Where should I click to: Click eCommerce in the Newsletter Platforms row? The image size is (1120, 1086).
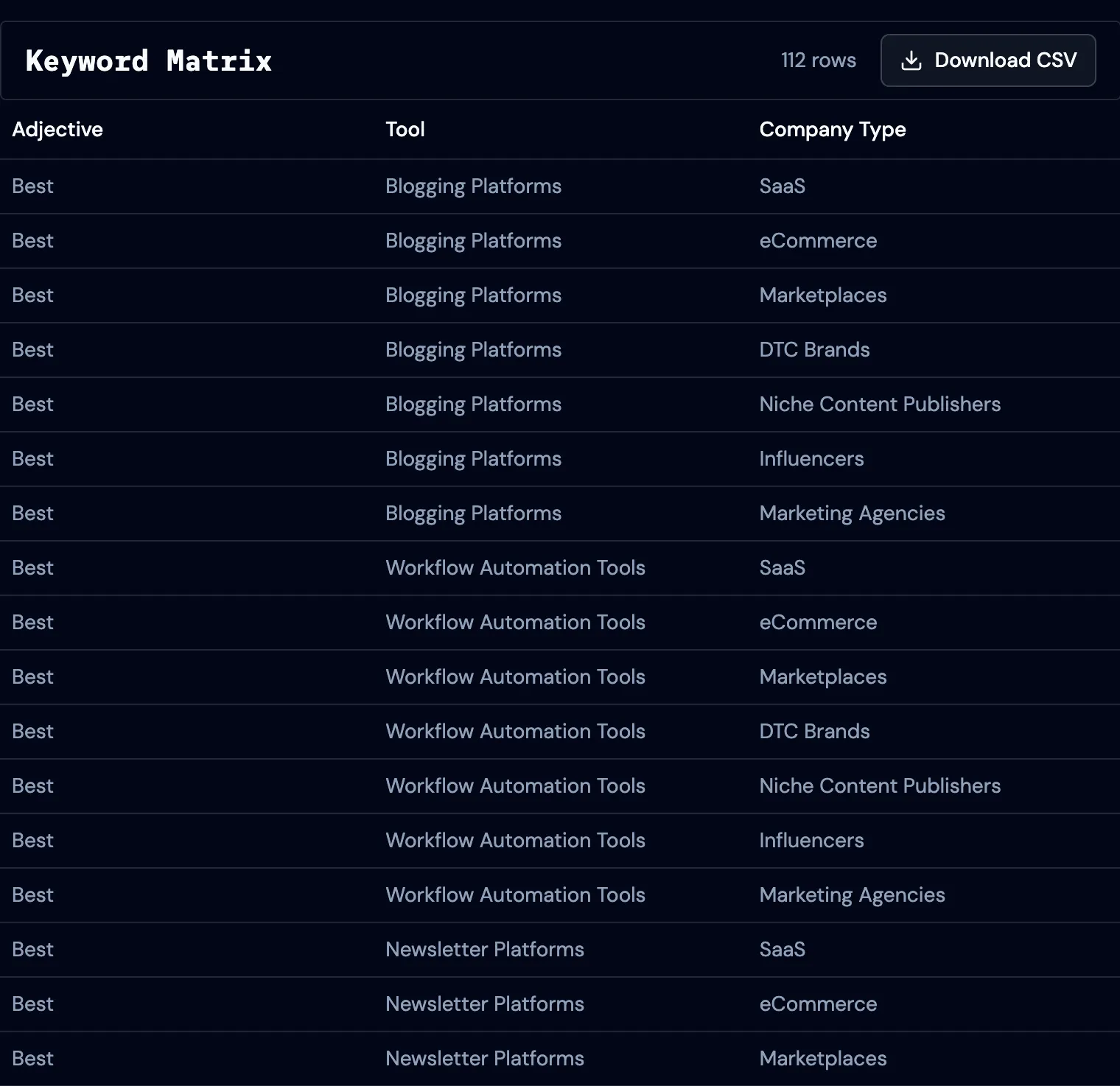[818, 1004]
